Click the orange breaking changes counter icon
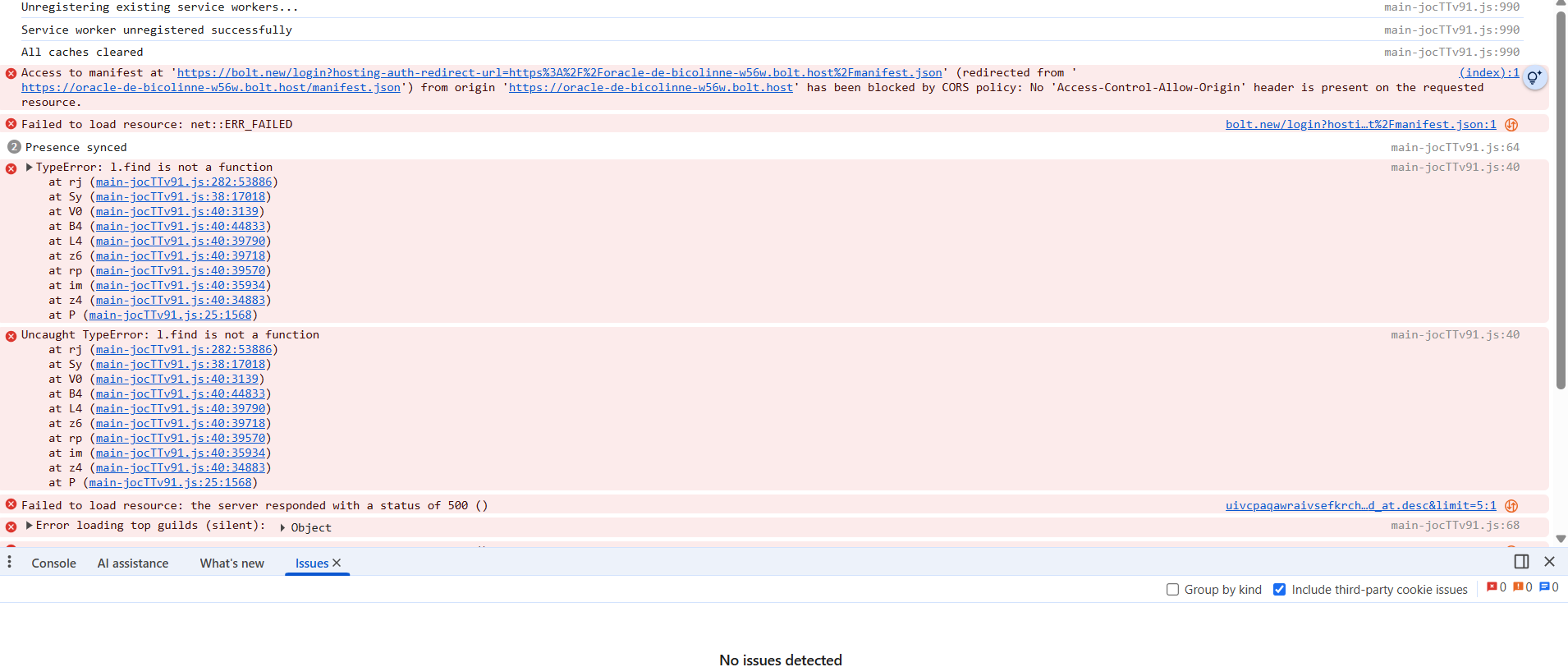Image resolution: width=1568 pixels, height=667 pixels. click(x=1518, y=587)
